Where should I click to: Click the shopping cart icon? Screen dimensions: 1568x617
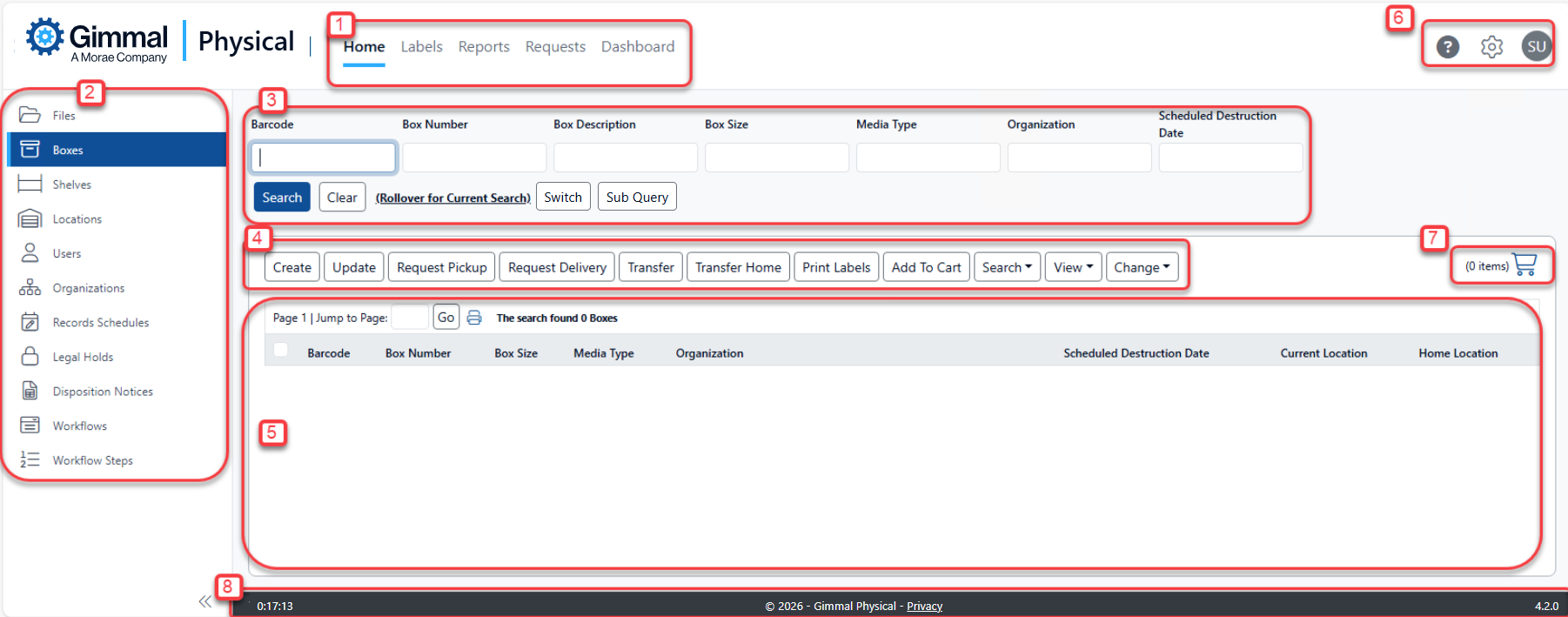(1524, 265)
